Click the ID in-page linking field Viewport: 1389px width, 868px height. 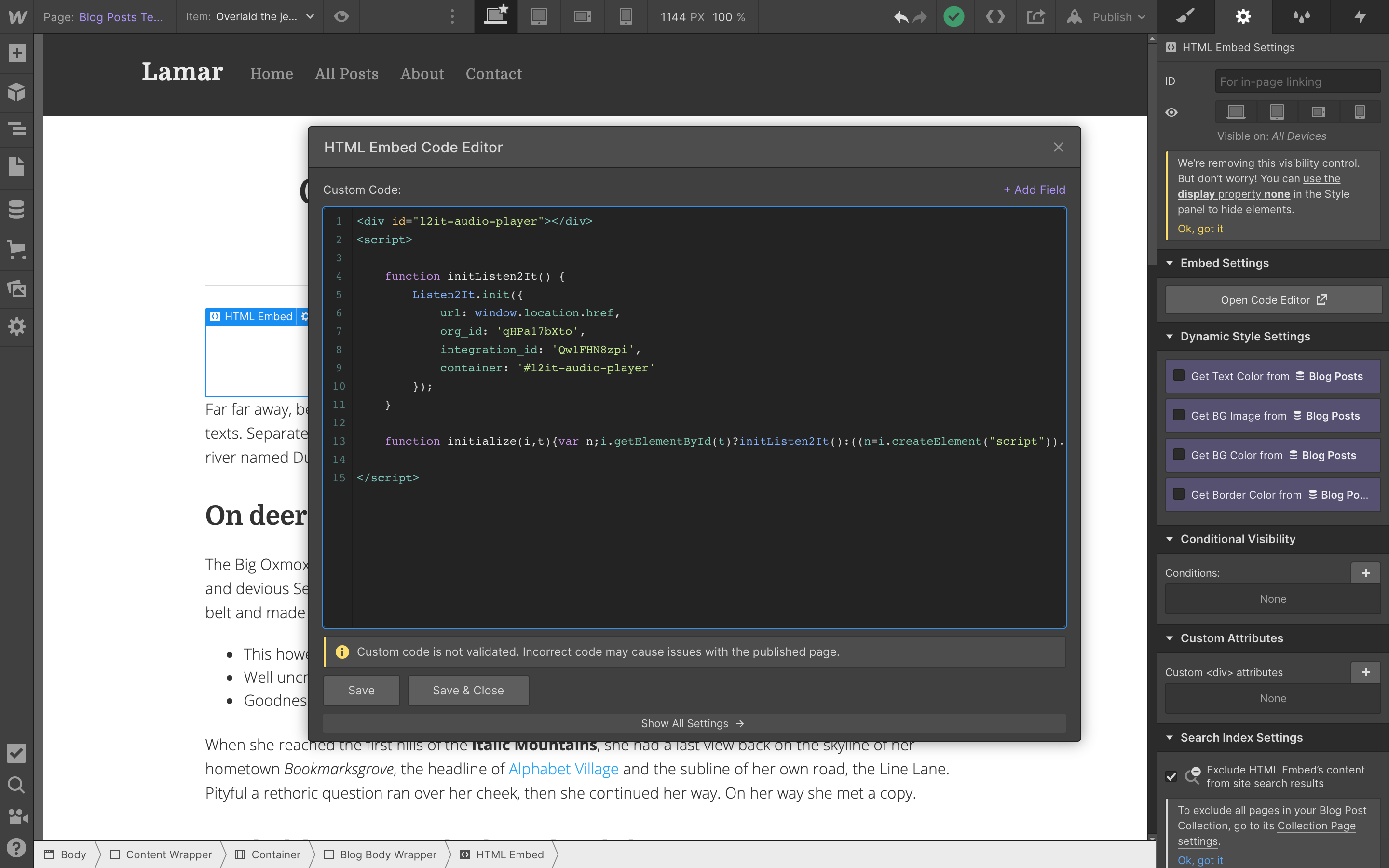pyautogui.click(x=1298, y=81)
